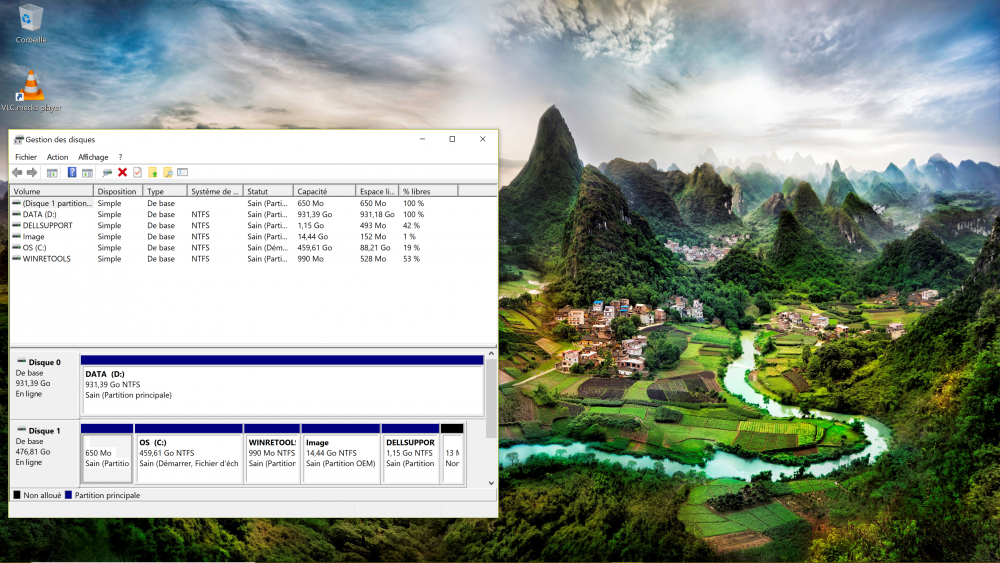Click the red X delete icon

click(122, 173)
